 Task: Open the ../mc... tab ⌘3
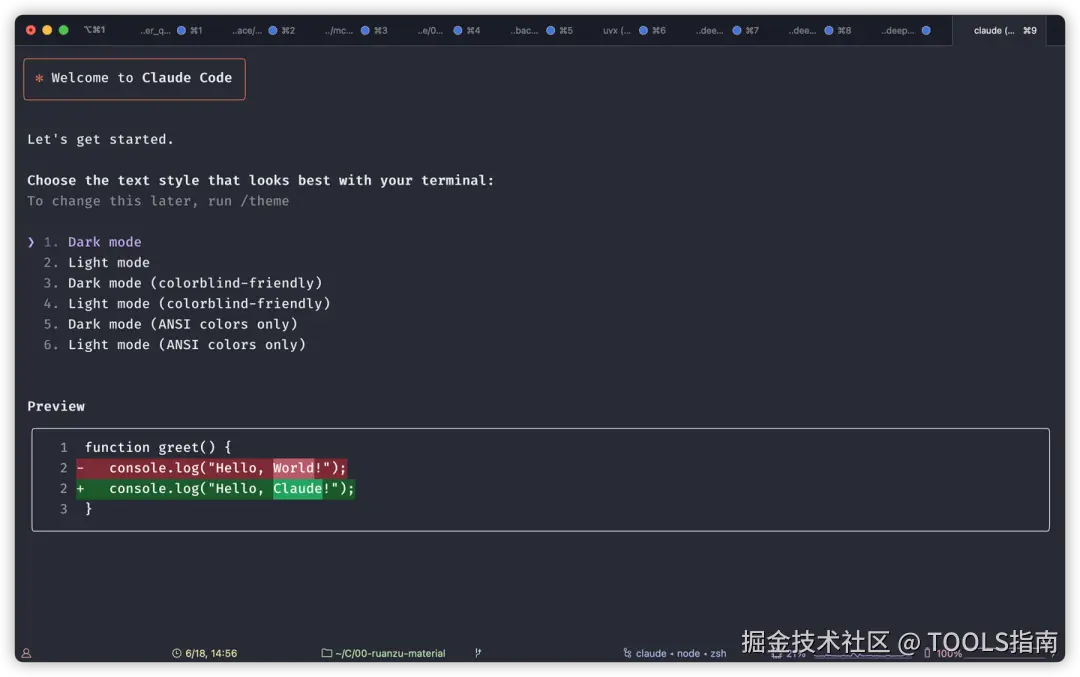coord(355,30)
